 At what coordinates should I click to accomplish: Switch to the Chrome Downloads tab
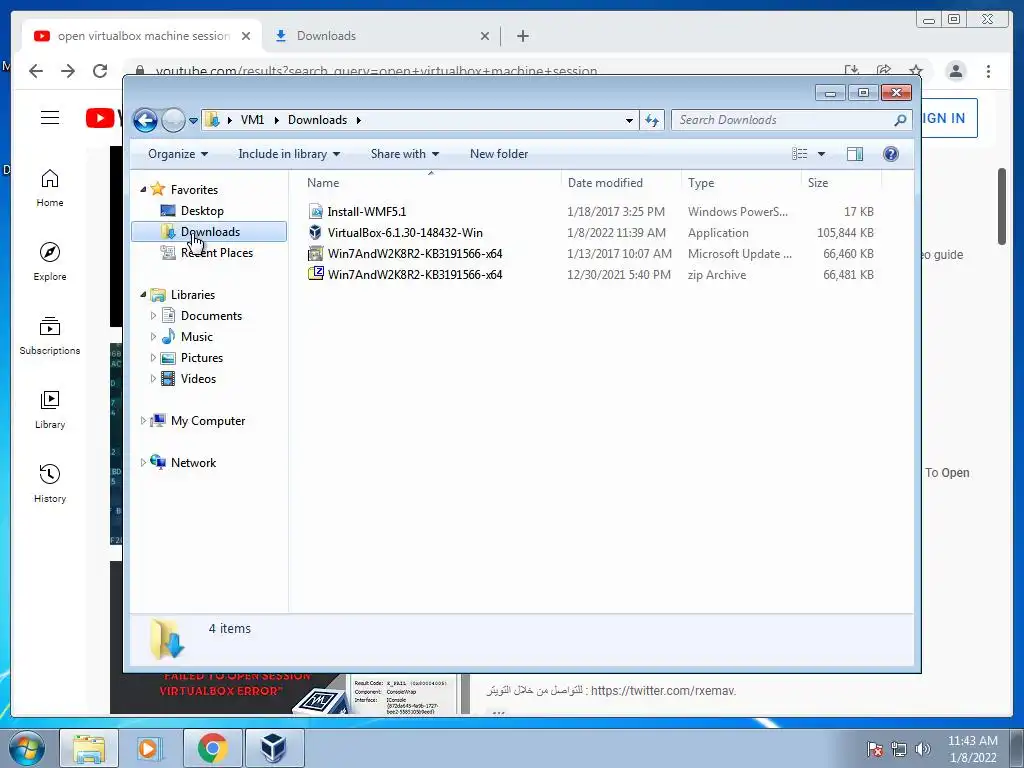tap(381, 36)
